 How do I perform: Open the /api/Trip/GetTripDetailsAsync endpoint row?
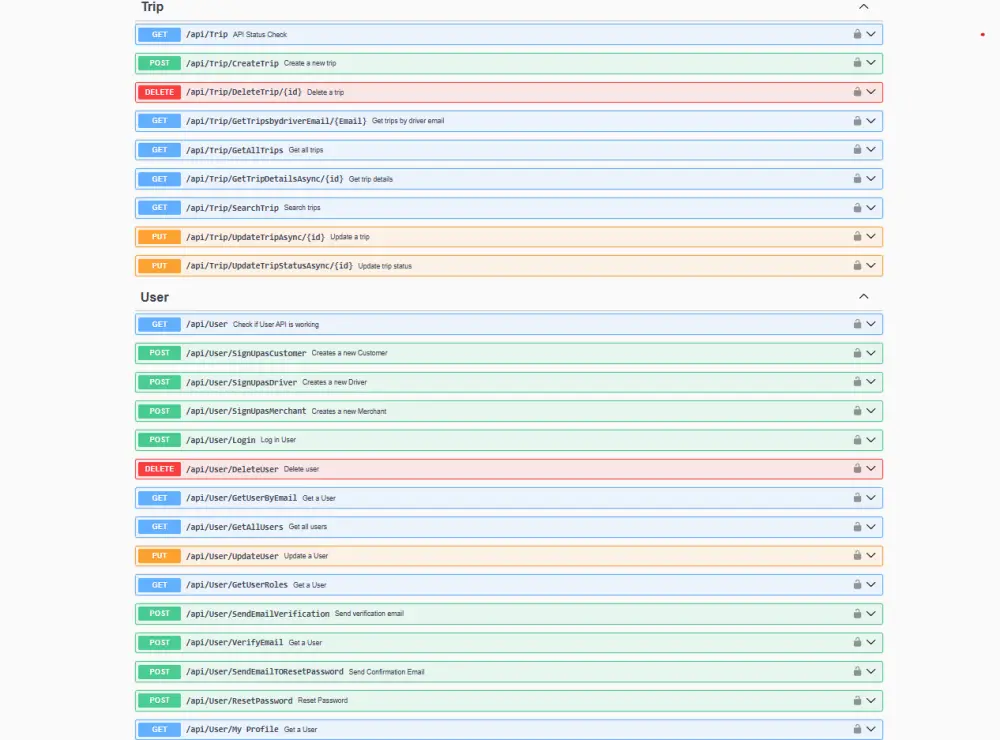500,178
